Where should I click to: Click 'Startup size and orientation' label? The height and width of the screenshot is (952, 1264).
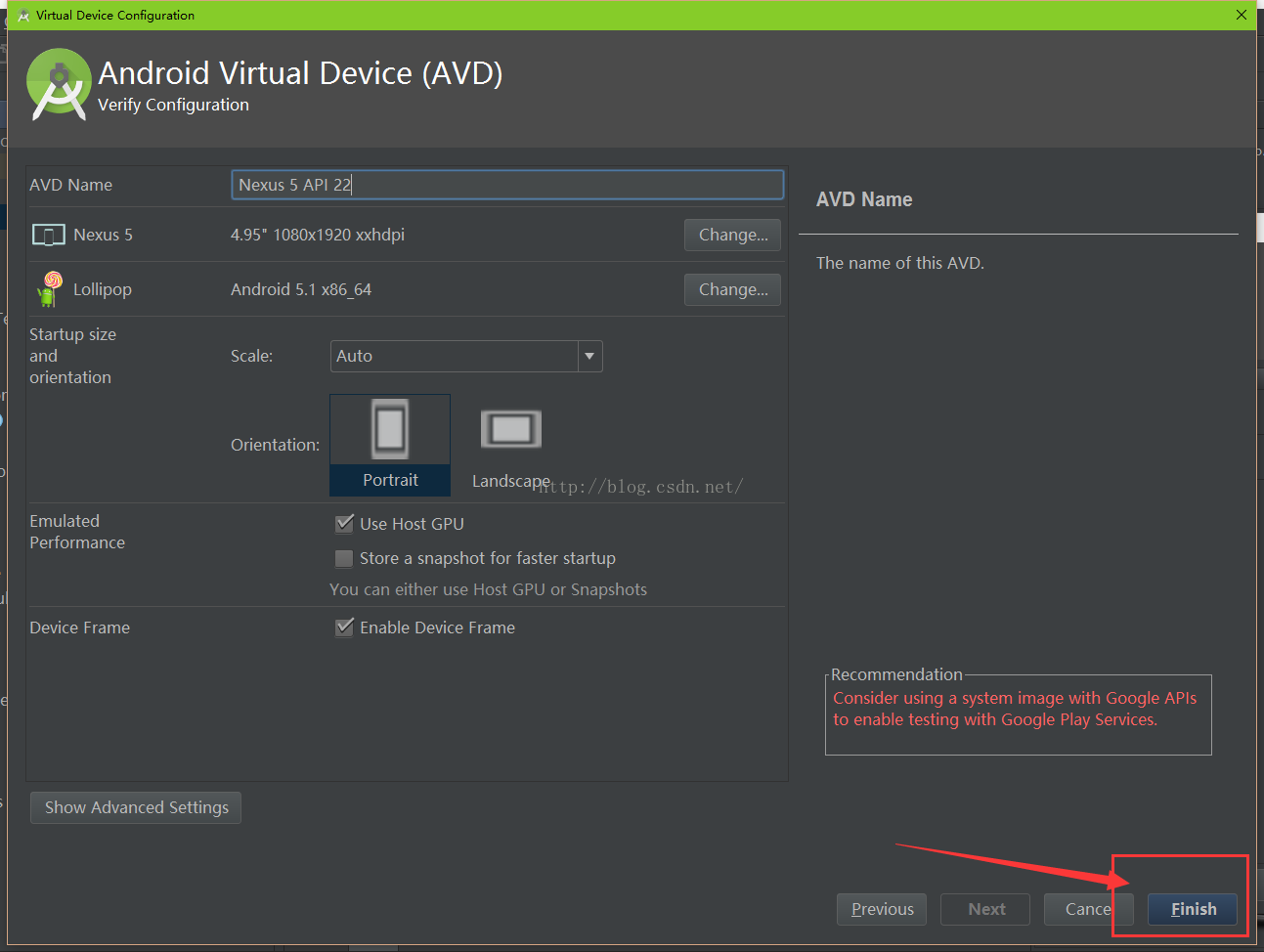[72, 356]
